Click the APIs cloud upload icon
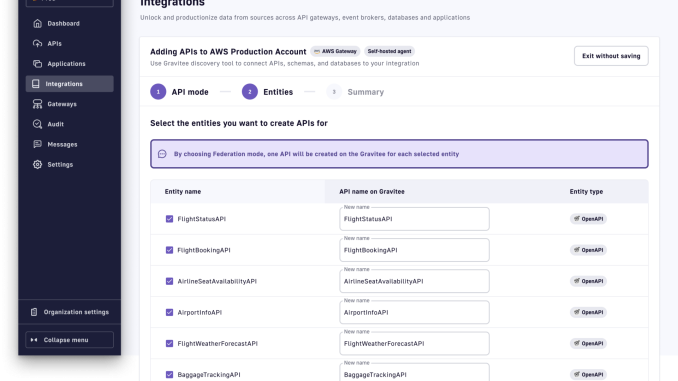Image resolution: width=678 pixels, height=381 pixels. (38, 44)
